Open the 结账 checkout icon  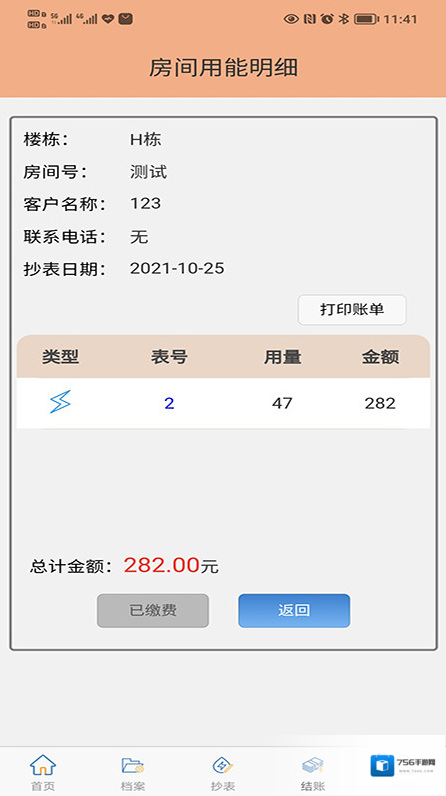[313, 765]
